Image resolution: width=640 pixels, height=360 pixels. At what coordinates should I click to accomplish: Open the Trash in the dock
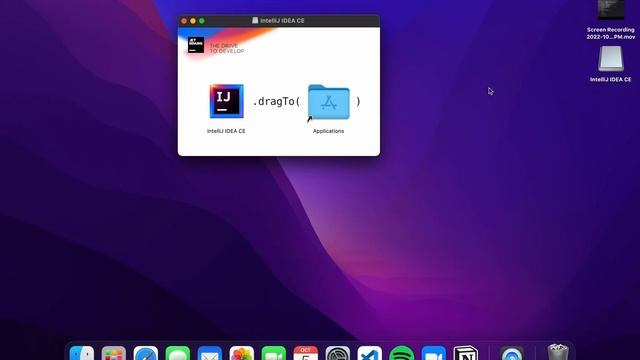pos(558,353)
